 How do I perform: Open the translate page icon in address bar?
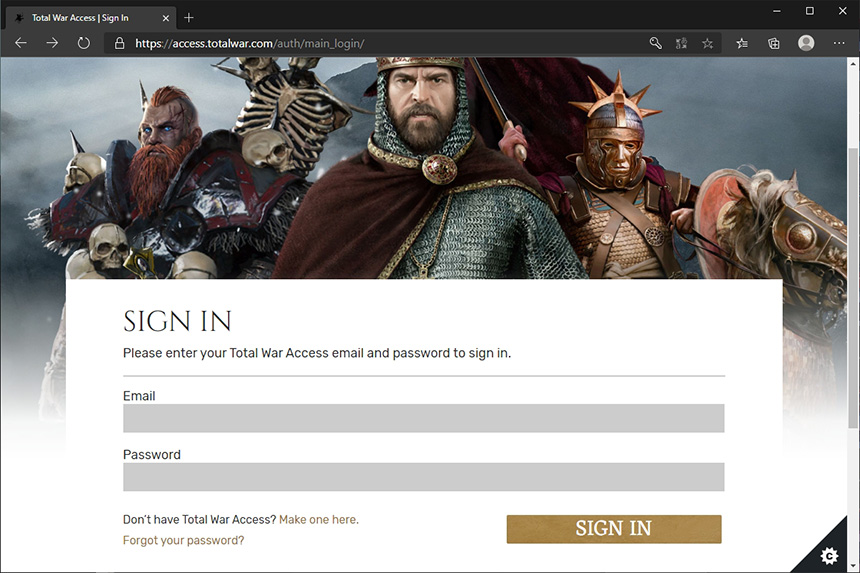681,43
